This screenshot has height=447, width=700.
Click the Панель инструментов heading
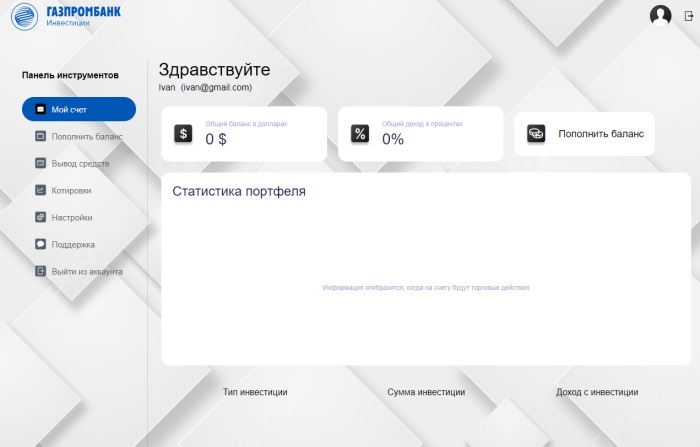click(70, 75)
